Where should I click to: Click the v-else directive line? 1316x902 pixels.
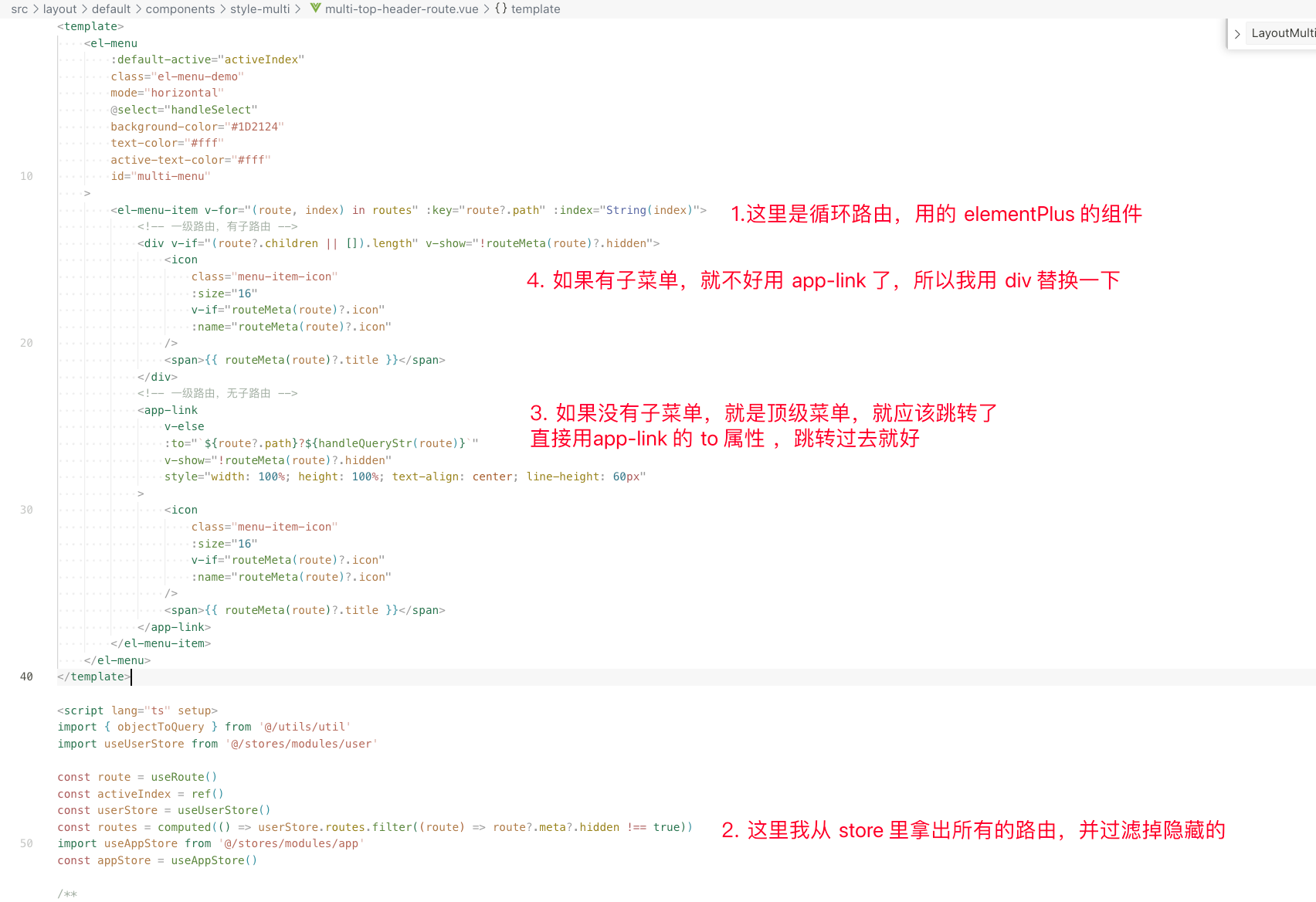coord(184,426)
